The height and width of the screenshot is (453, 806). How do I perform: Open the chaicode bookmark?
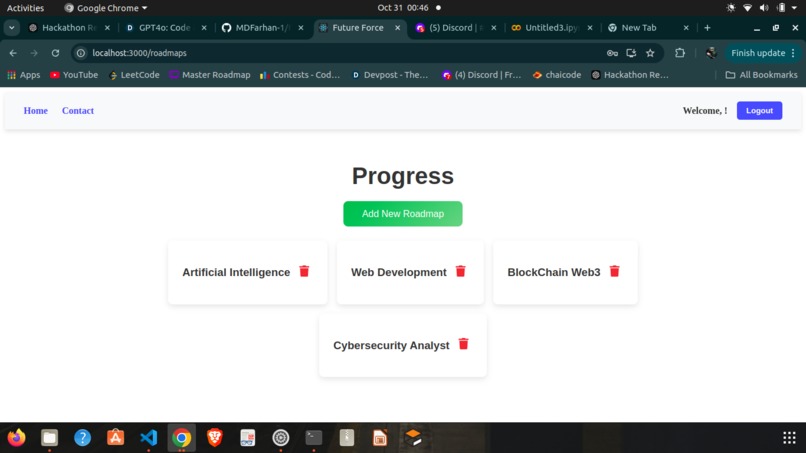(x=557, y=75)
